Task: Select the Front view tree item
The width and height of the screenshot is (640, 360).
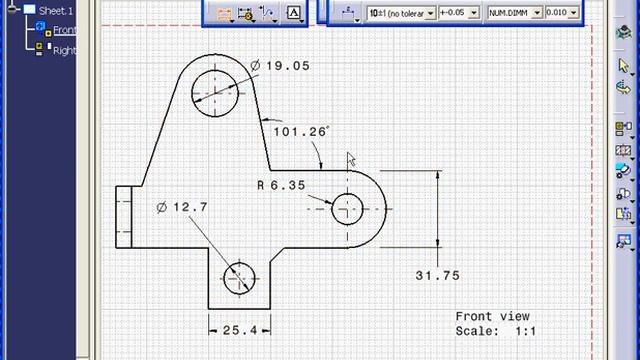Action: tap(64, 30)
